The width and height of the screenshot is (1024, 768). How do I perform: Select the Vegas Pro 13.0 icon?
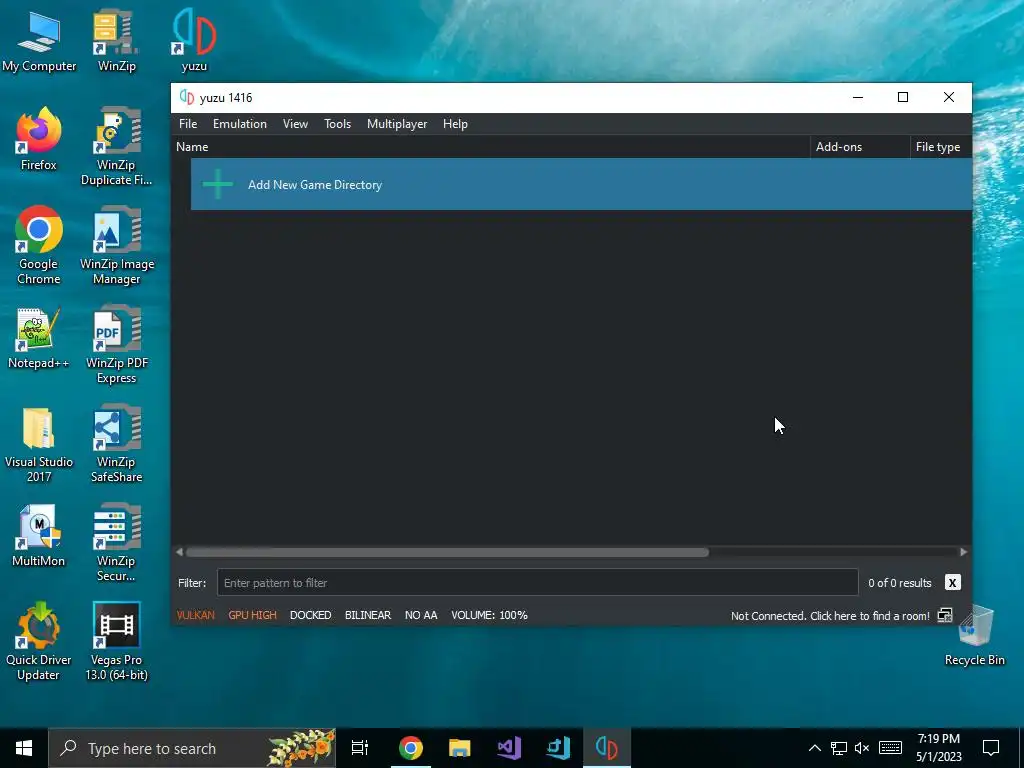coord(116,642)
